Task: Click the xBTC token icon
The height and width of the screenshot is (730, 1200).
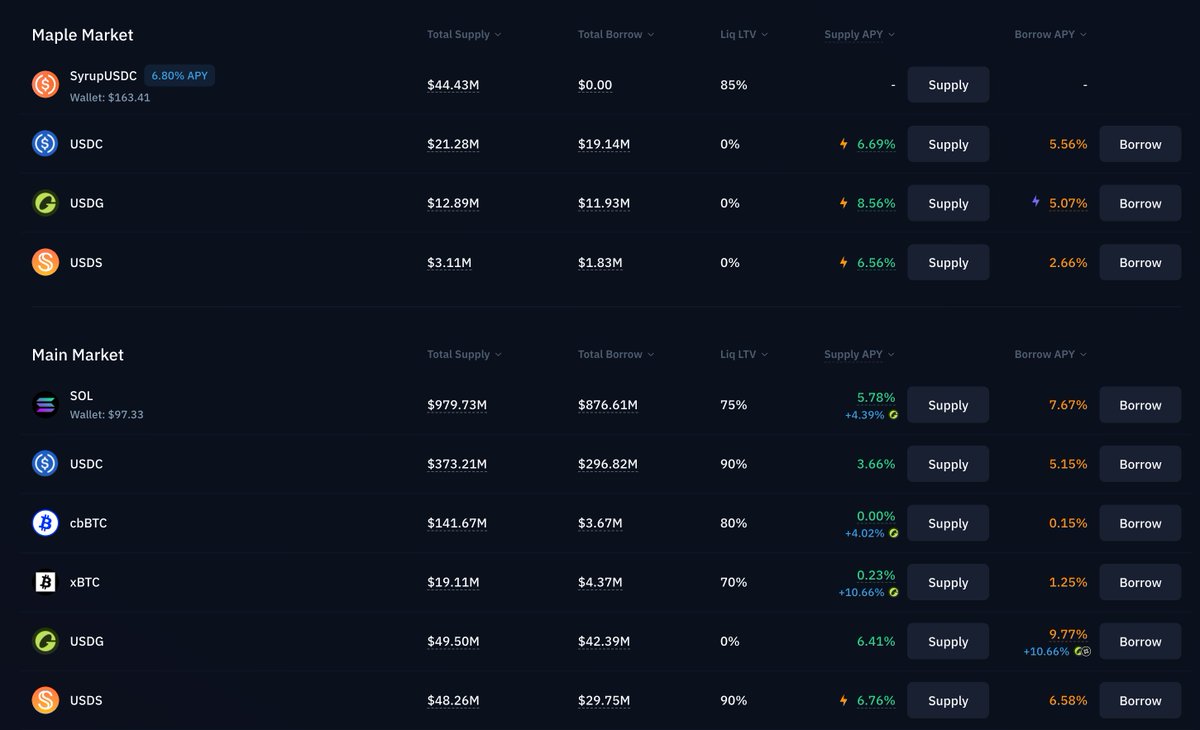Action: (x=45, y=582)
